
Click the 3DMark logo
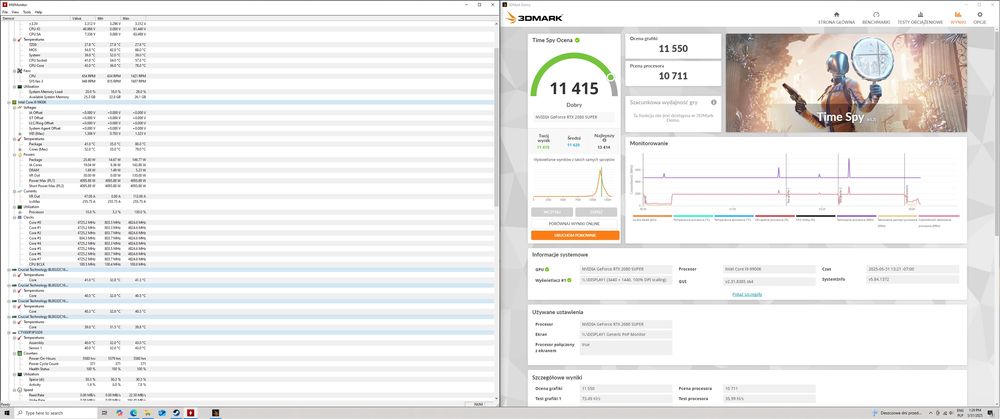pyautogui.click(x=534, y=18)
